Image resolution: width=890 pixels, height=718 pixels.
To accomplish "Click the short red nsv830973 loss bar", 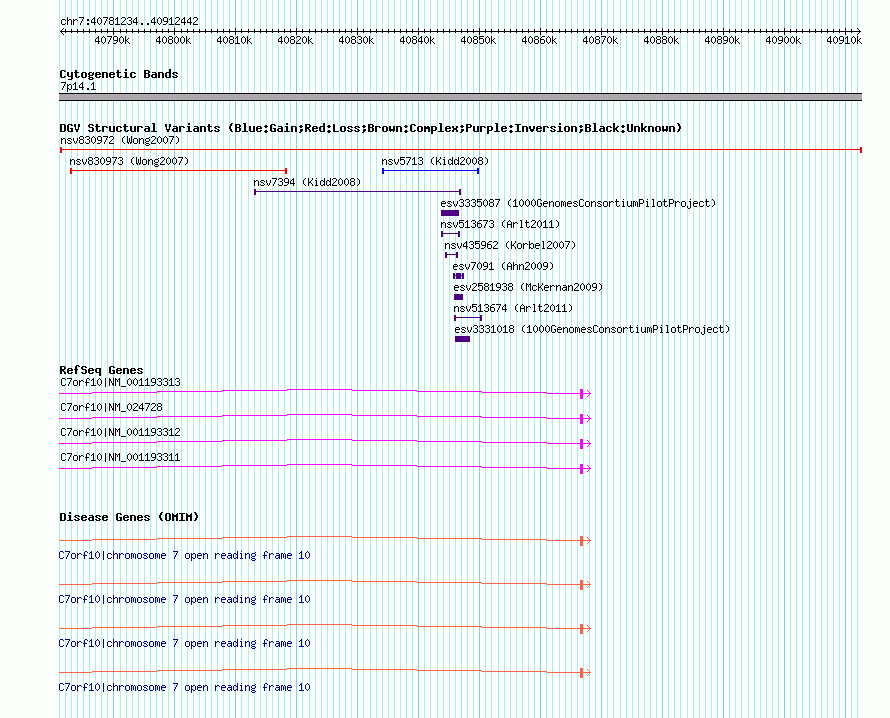I will pyautogui.click(x=179, y=171).
